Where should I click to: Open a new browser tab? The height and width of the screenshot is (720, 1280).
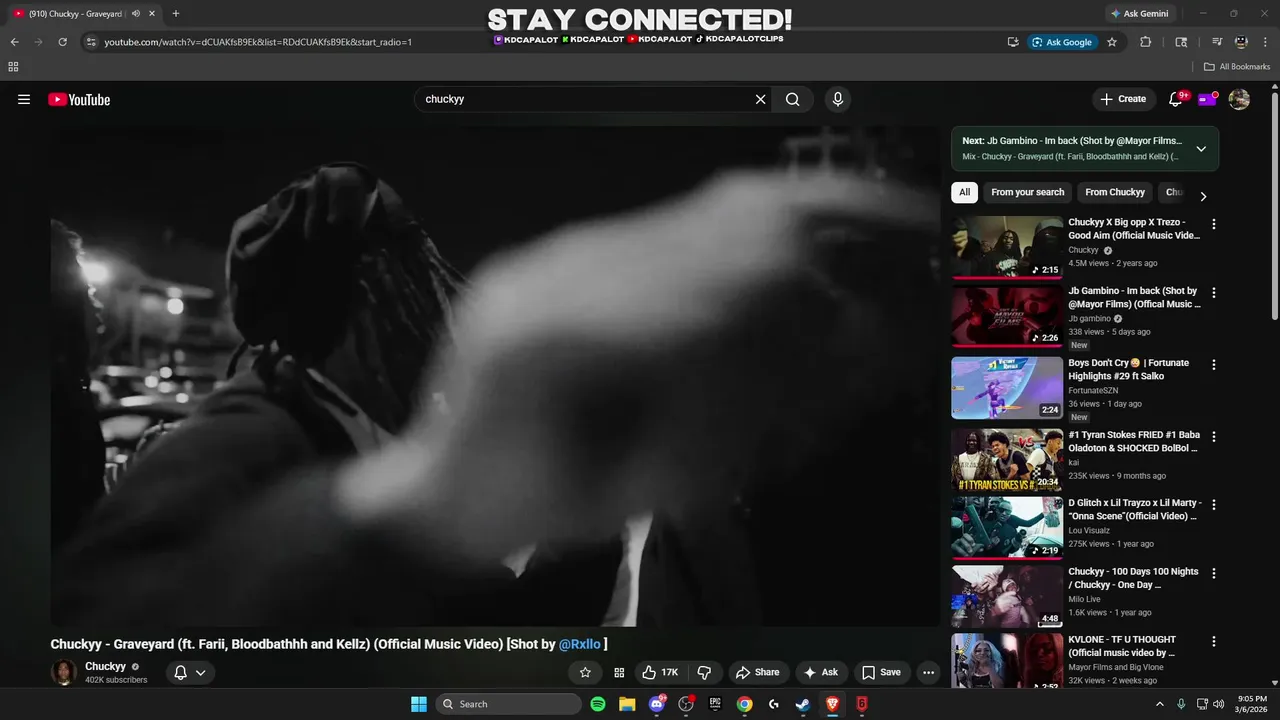point(176,13)
